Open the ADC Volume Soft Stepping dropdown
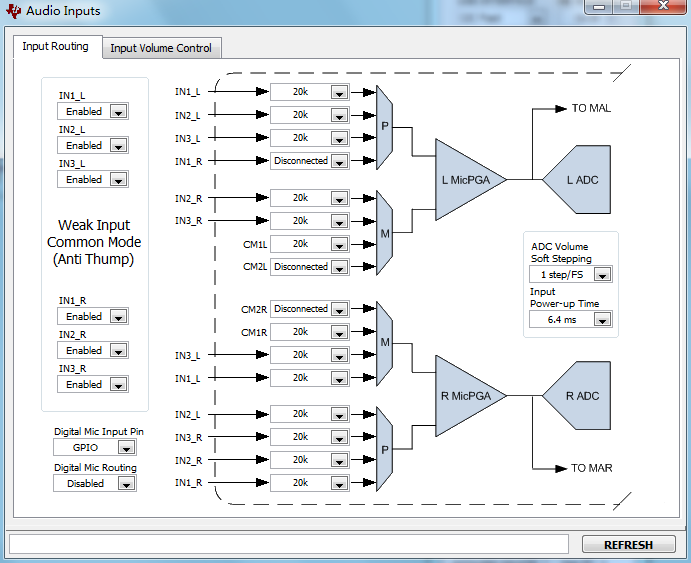 [571, 274]
